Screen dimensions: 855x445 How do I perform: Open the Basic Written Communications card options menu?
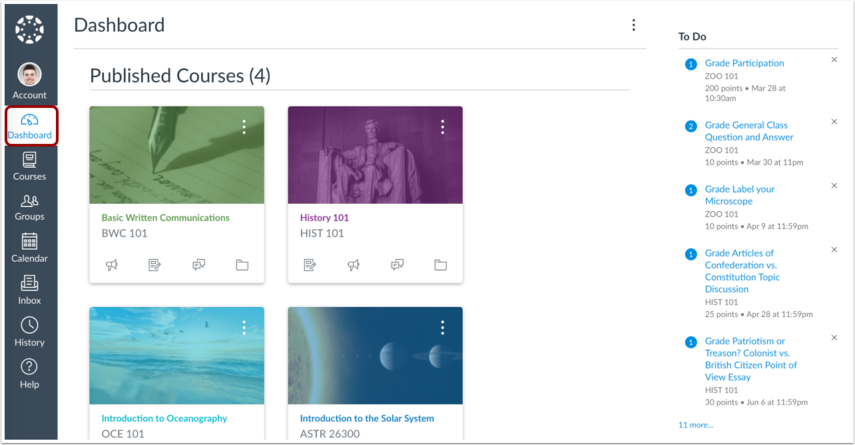(244, 127)
